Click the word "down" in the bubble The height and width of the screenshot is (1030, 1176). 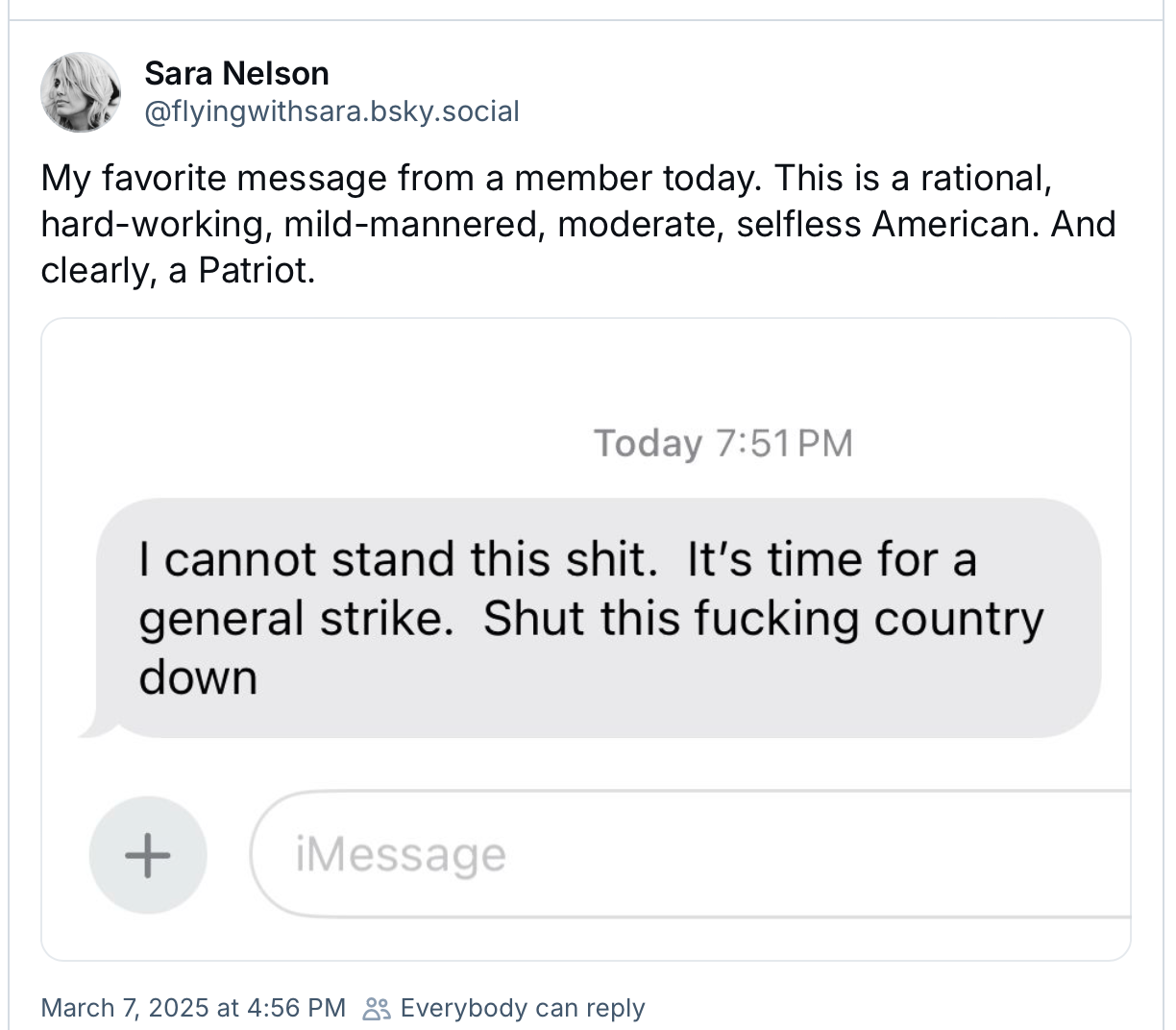[198, 678]
